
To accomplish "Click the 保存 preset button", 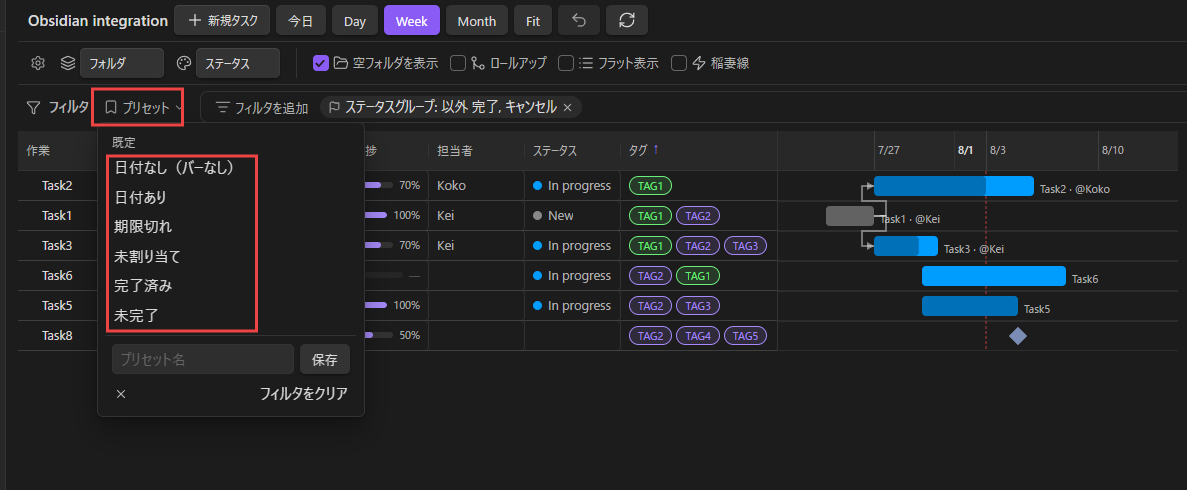I will click(x=325, y=360).
